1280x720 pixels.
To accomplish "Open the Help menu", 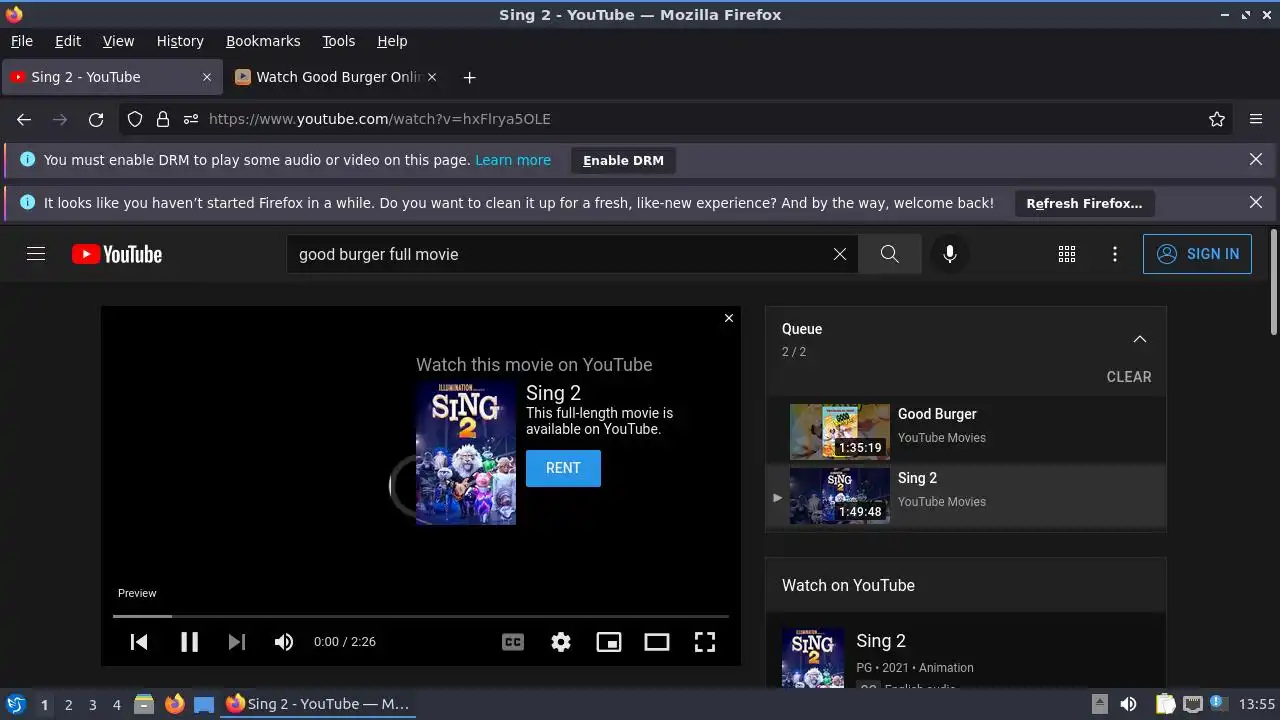I will coord(392,41).
